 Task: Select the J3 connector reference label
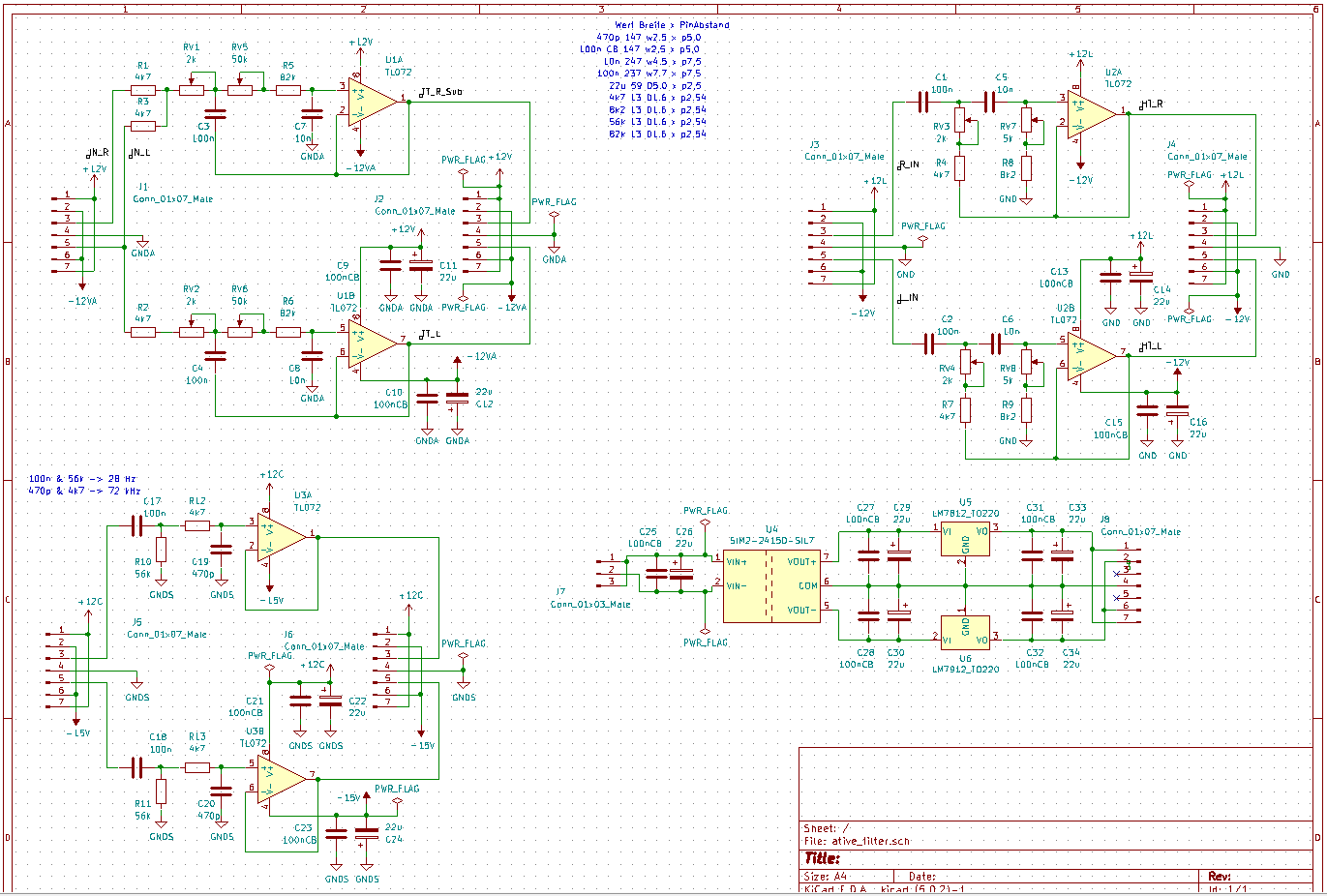[814, 144]
